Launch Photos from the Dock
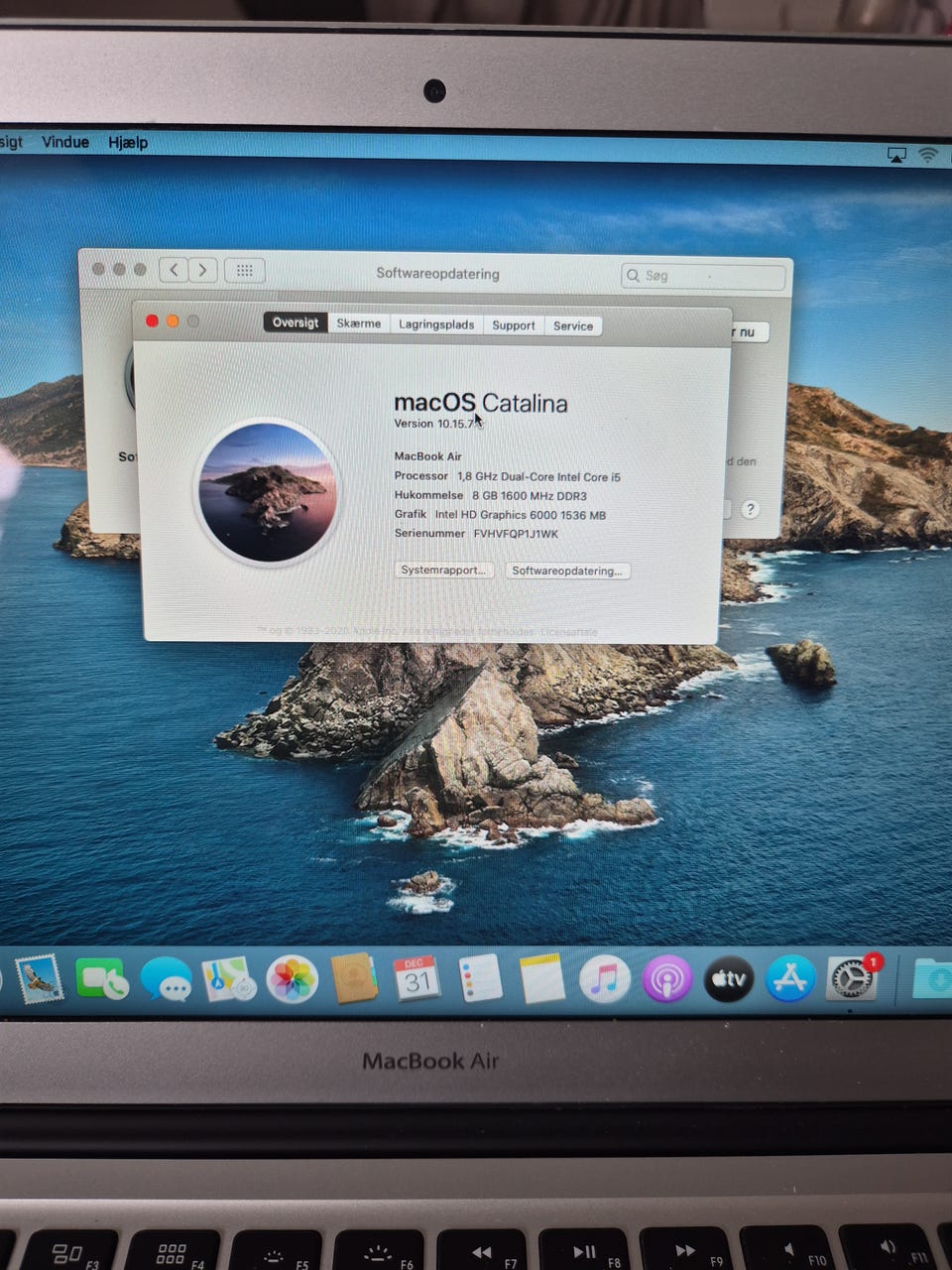The height and width of the screenshot is (1270, 952). [292, 980]
